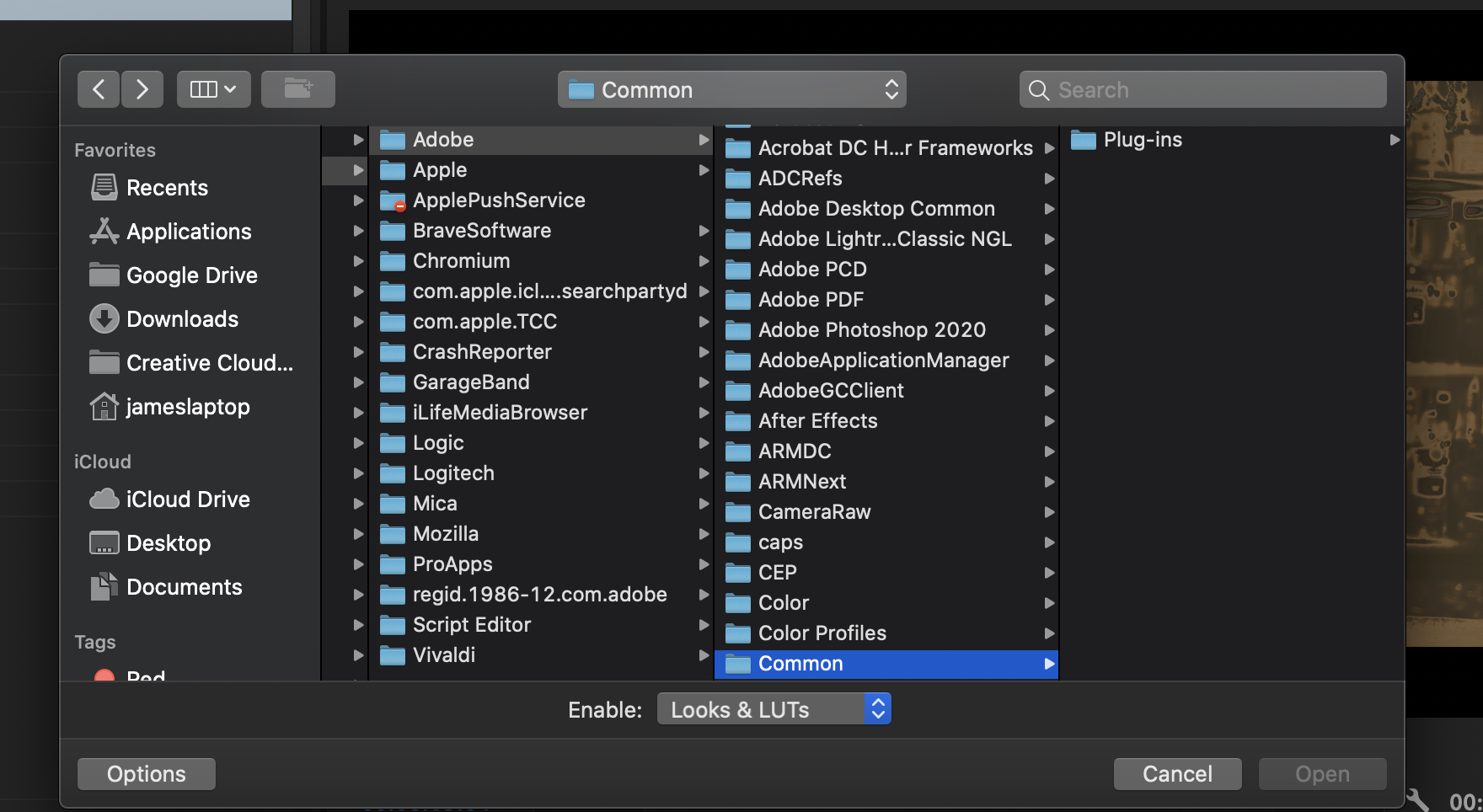Image resolution: width=1483 pixels, height=812 pixels.
Task: Open the Looks & LUTs enable dropdown
Action: pyautogui.click(x=774, y=709)
